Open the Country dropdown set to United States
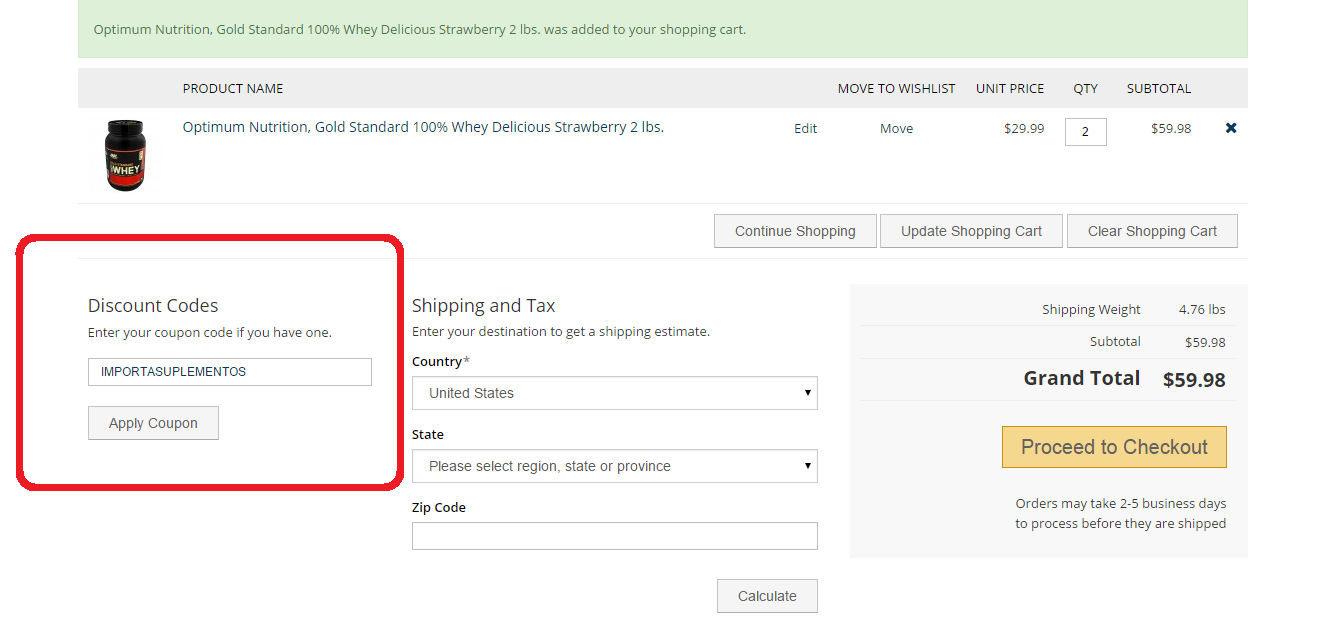The width and height of the screenshot is (1319, 620). (x=615, y=393)
